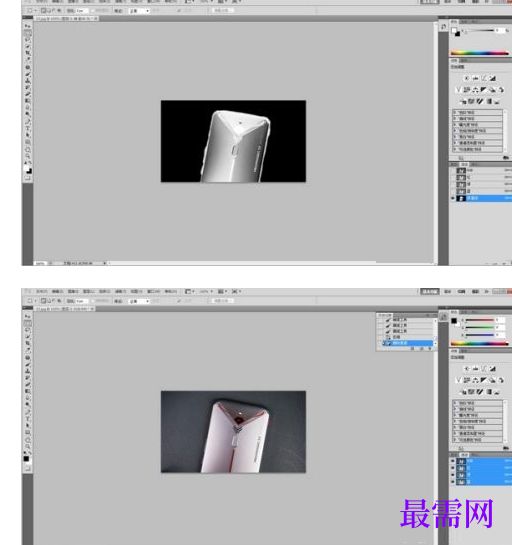Switch to the 图层 tab in the upper window
This screenshot has width=512, height=545.
coord(454,164)
